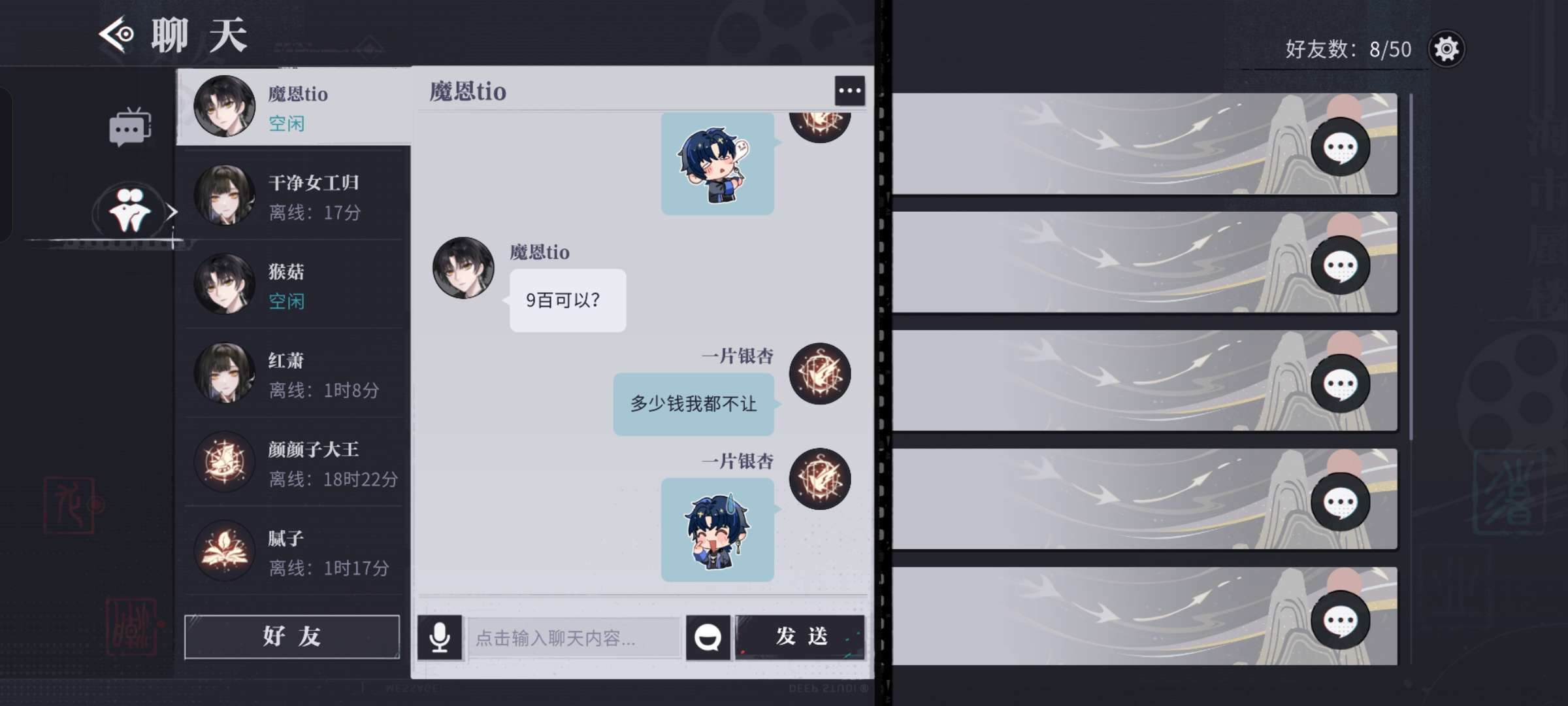
Task: Click the friend list scrollbar on right
Action: click(x=1411, y=267)
